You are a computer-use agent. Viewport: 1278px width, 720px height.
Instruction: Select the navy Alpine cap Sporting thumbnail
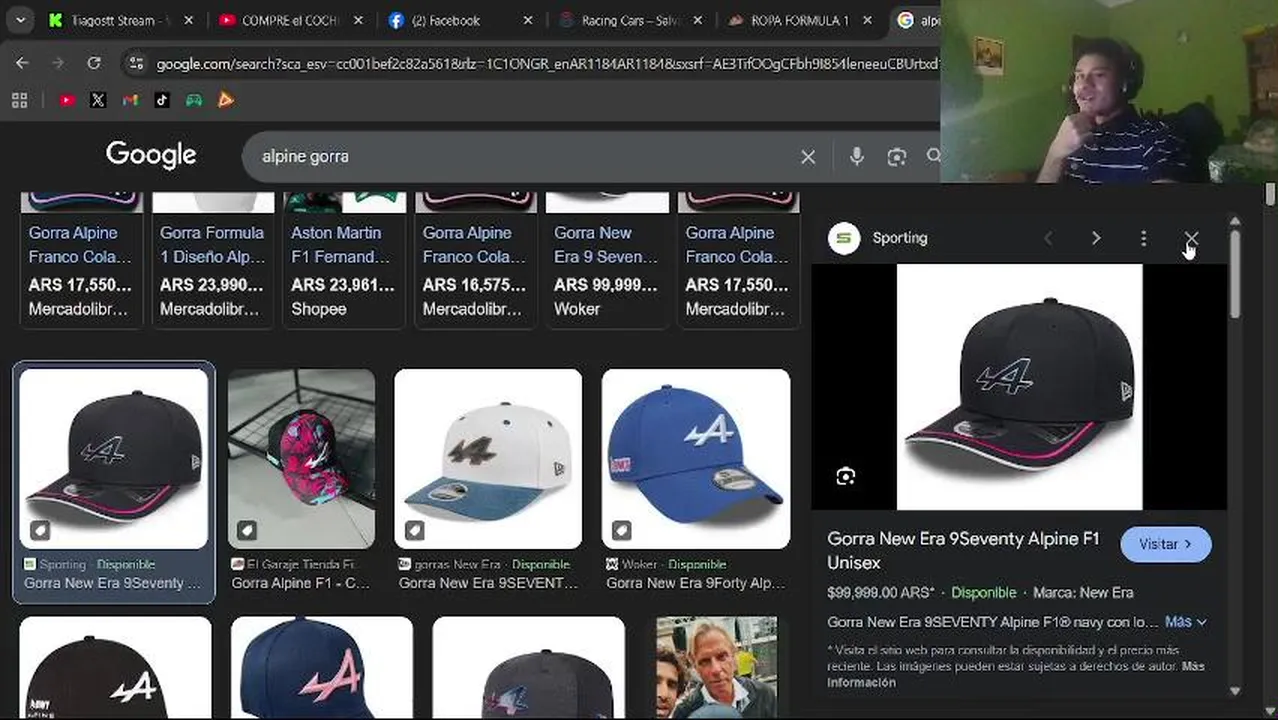tap(114, 458)
